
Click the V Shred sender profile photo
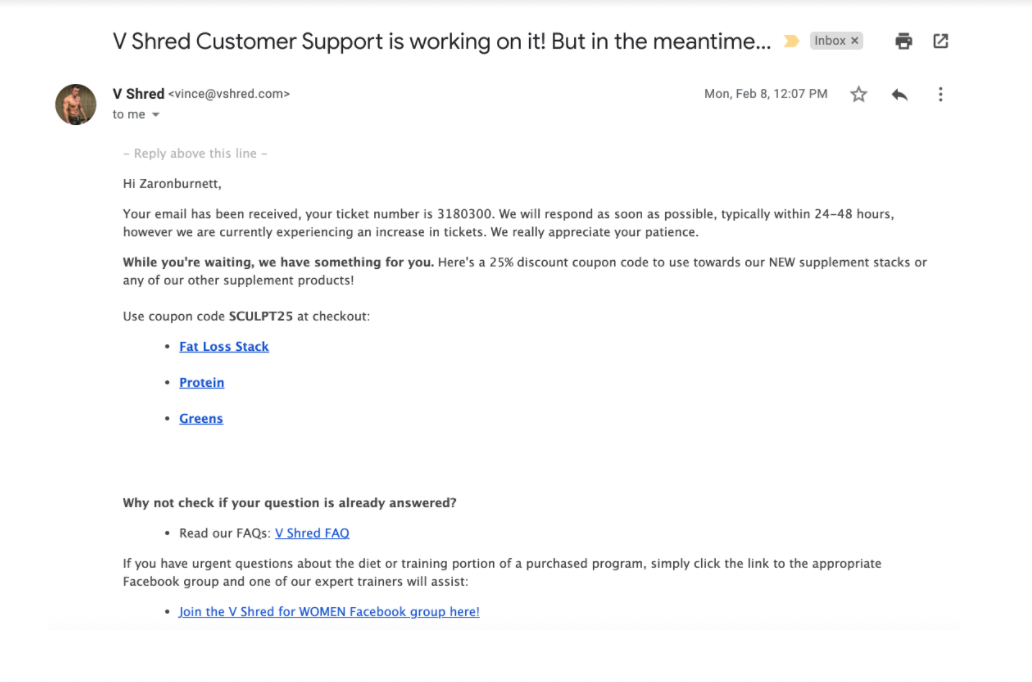76,104
